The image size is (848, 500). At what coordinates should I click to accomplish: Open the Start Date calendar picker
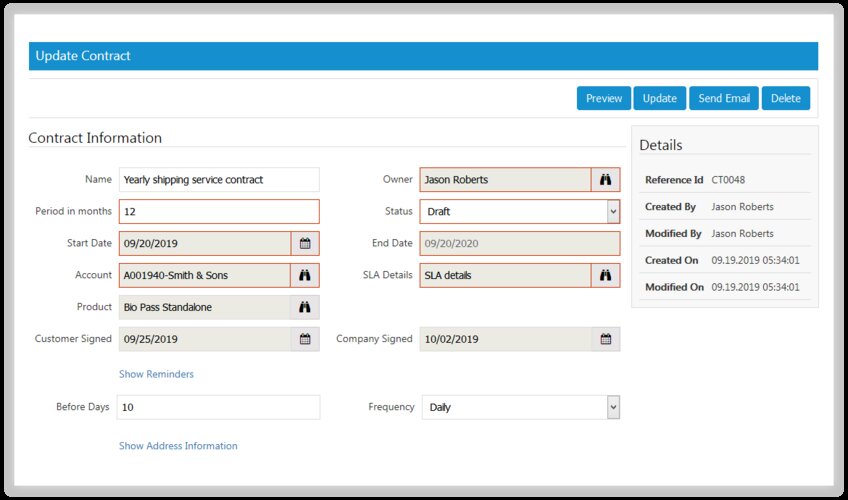click(305, 243)
